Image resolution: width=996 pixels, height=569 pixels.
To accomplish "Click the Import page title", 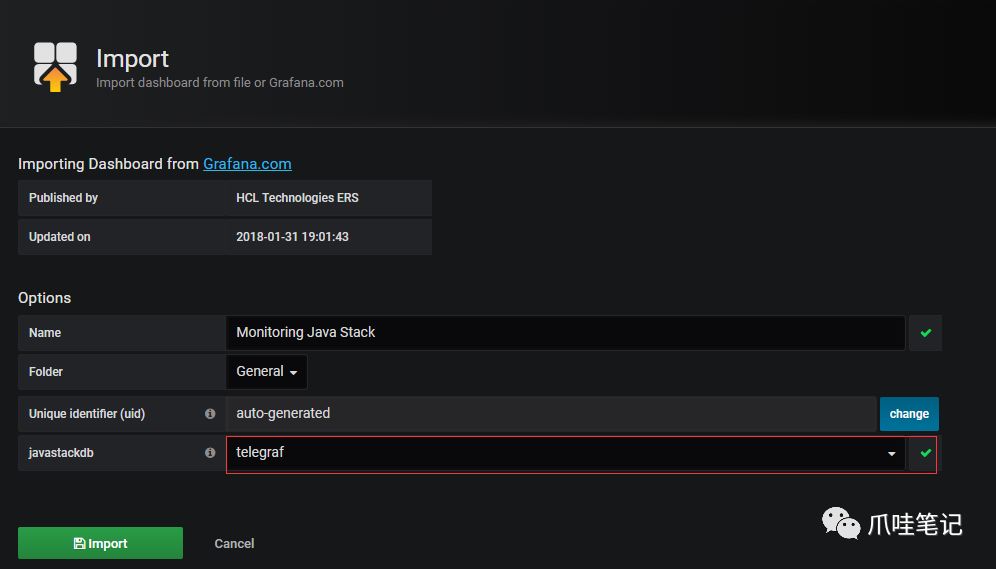I will (132, 58).
